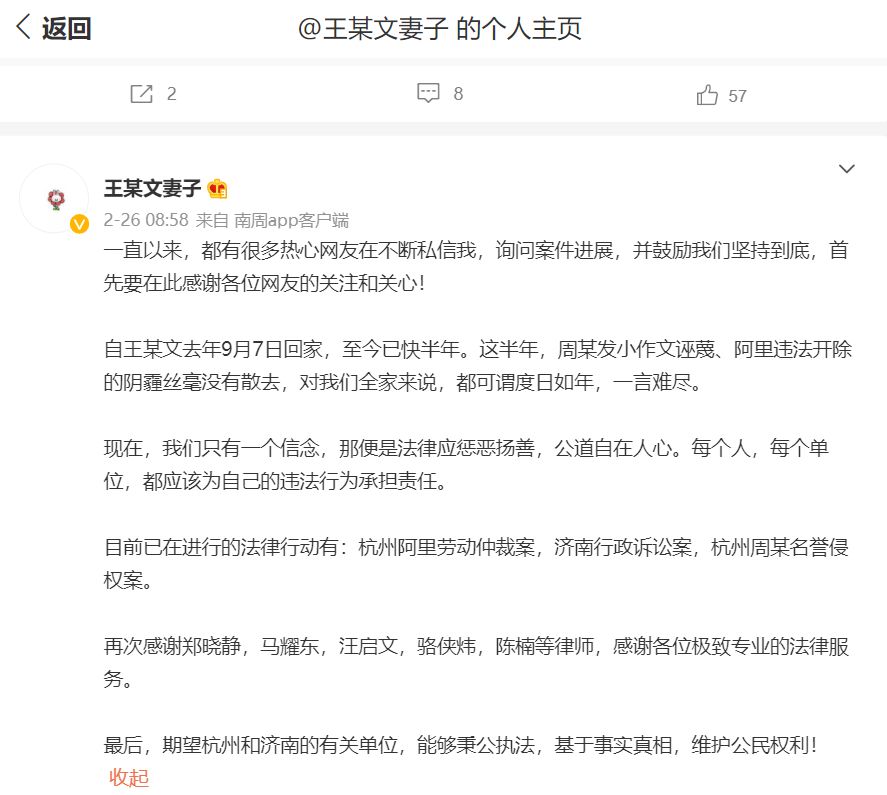This screenshot has width=887, height=795.
Task: Click the repost count 2
Action: click(171, 94)
